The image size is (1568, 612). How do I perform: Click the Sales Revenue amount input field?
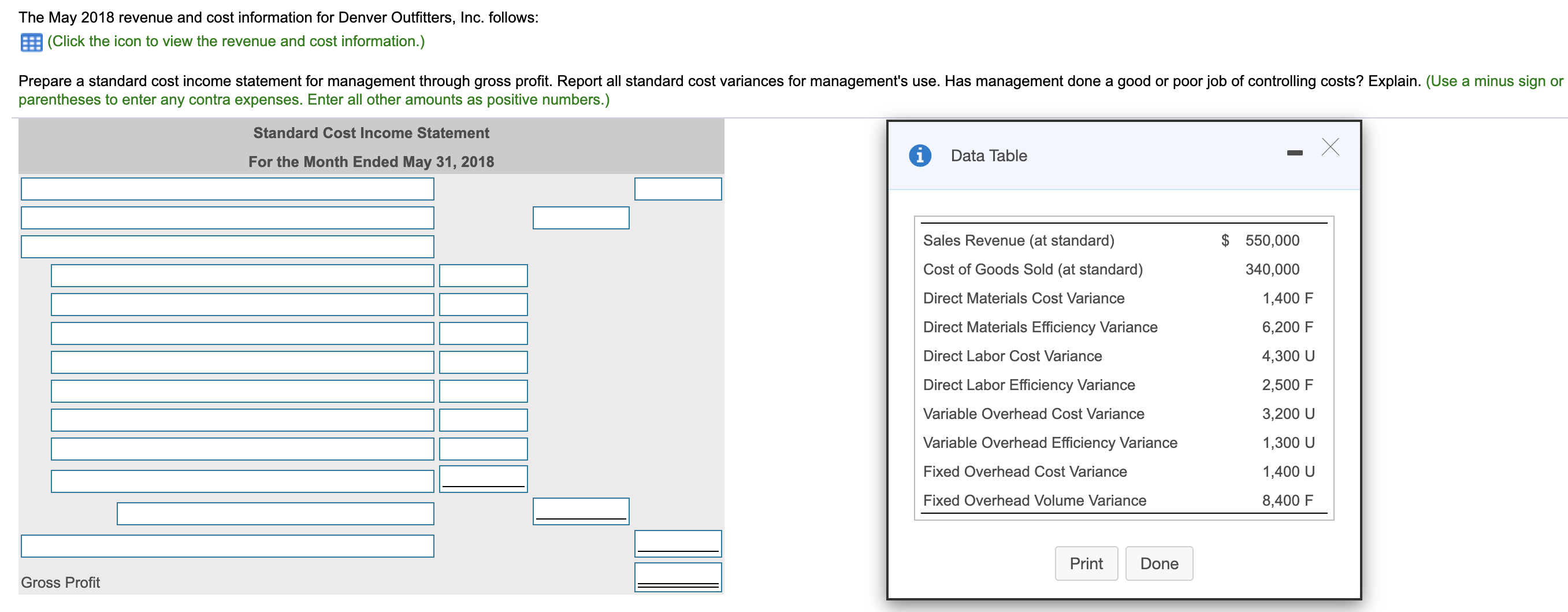coord(677,189)
